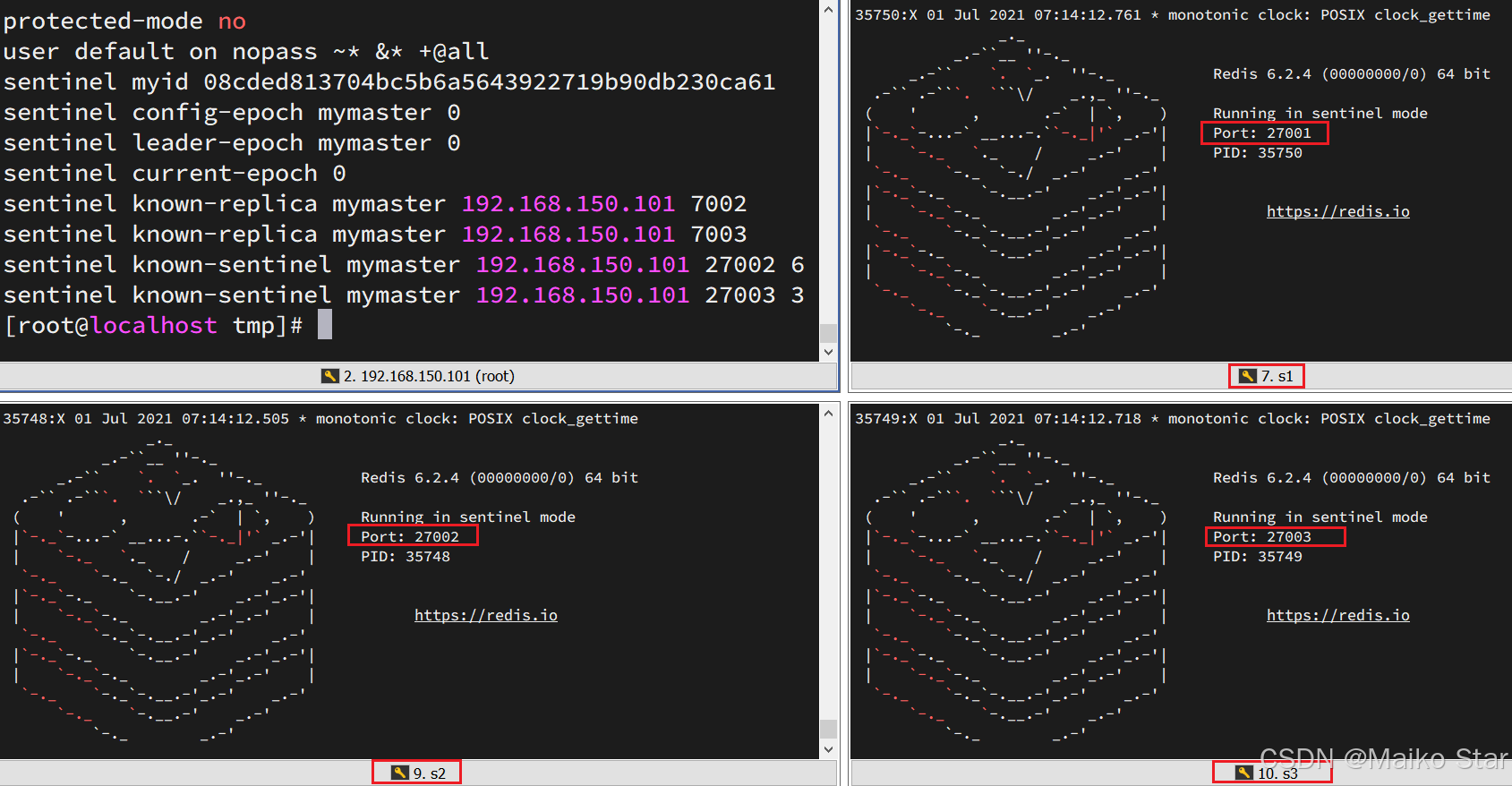Screen dimensions: 1512x786
Task: Click the "Port: 27002" text in the s2 pane
Action: pyautogui.click(x=409, y=537)
